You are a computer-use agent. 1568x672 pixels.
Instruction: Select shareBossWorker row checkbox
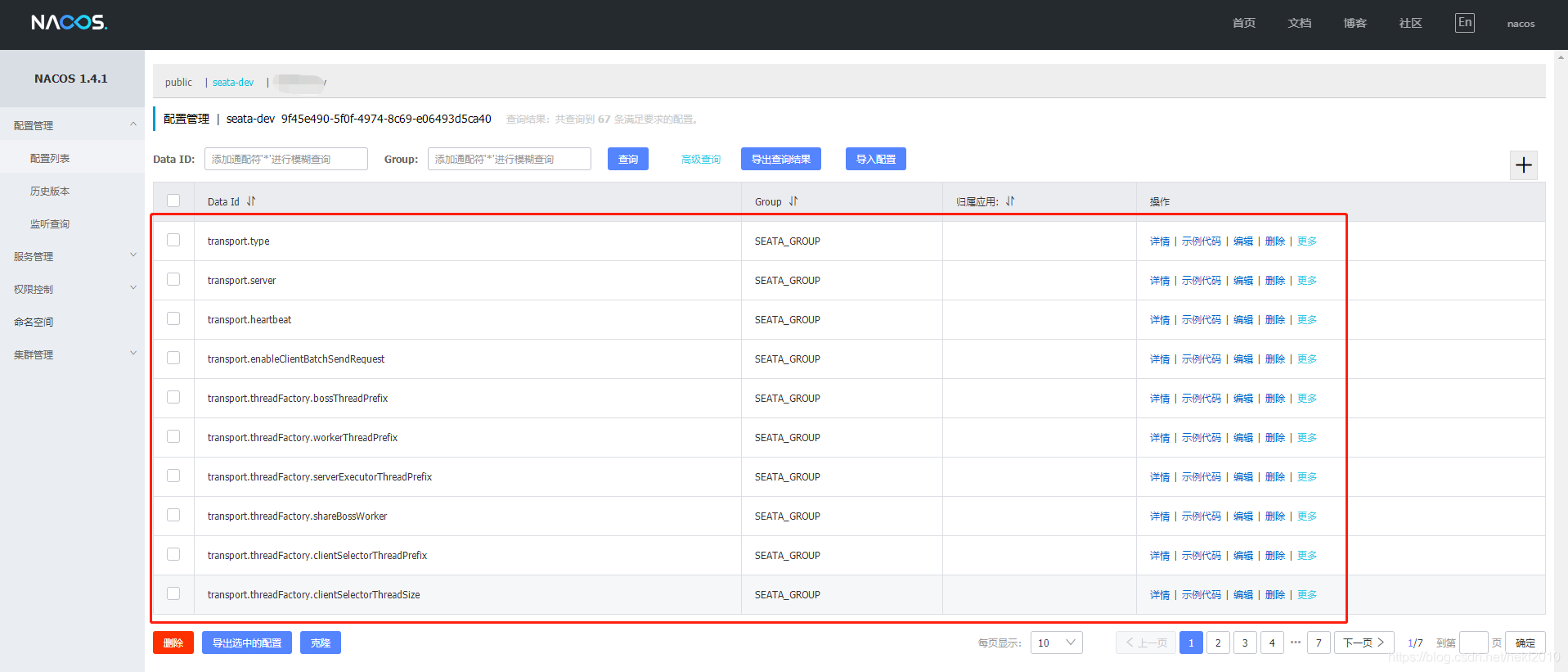[173, 515]
